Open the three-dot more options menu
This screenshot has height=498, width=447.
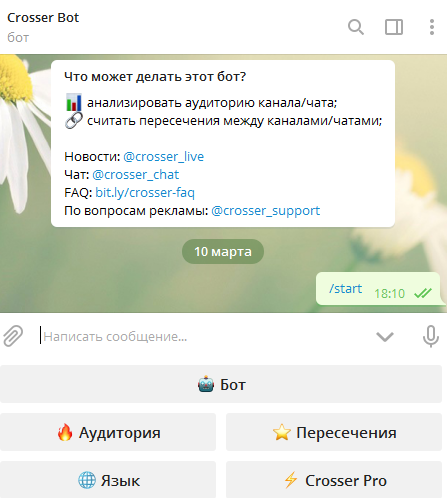point(432,27)
